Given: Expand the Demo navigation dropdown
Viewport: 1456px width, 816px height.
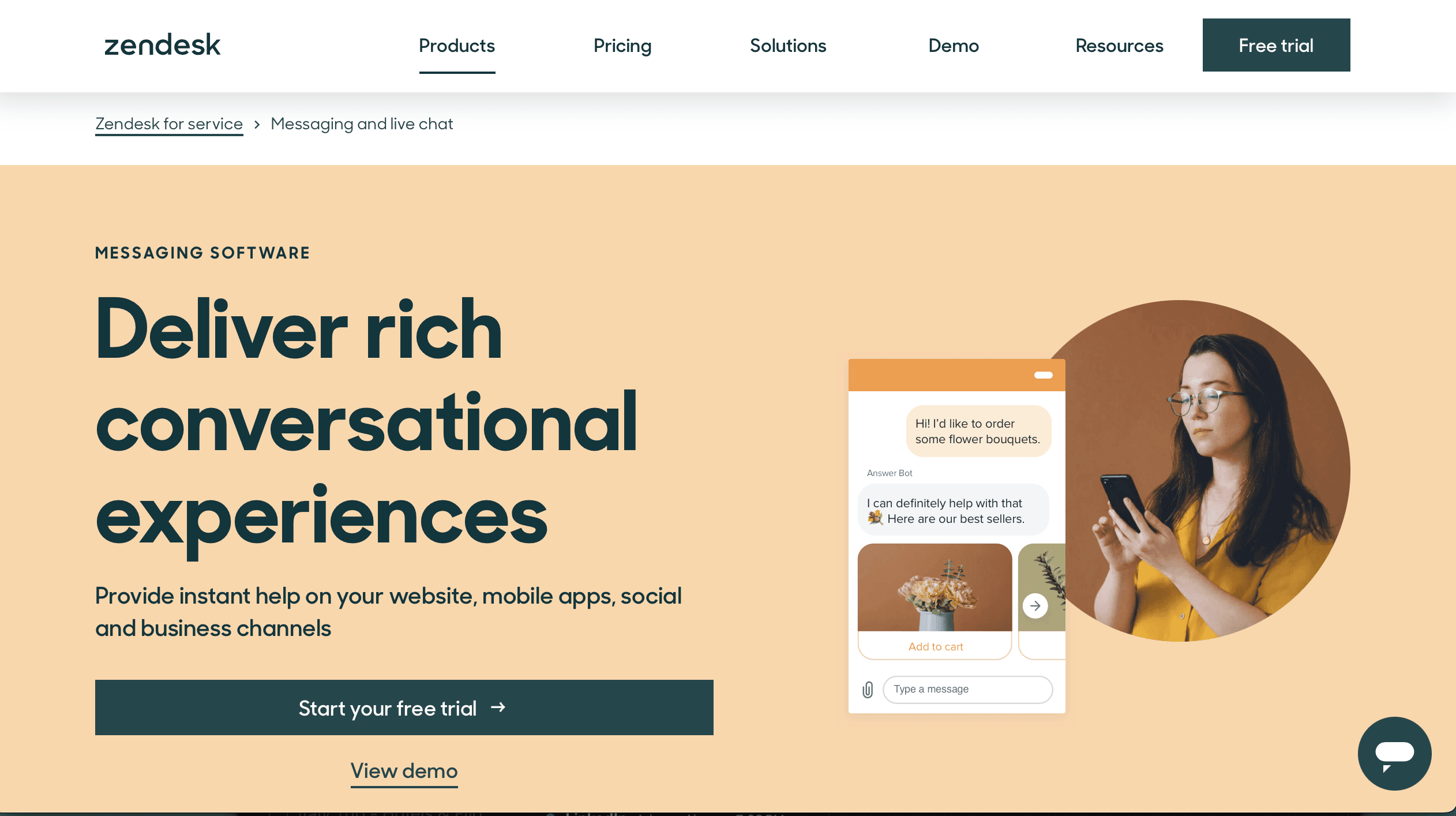Looking at the screenshot, I should (x=953, y=46).
